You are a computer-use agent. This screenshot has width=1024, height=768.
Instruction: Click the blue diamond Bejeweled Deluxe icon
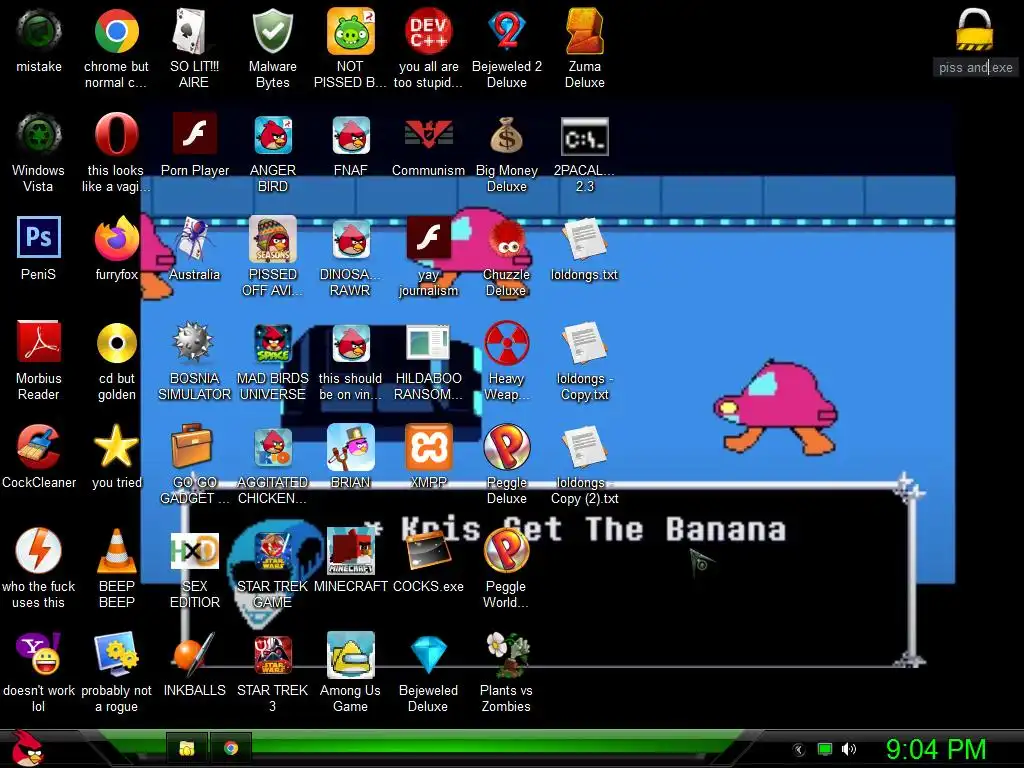[x=428, y=654]
